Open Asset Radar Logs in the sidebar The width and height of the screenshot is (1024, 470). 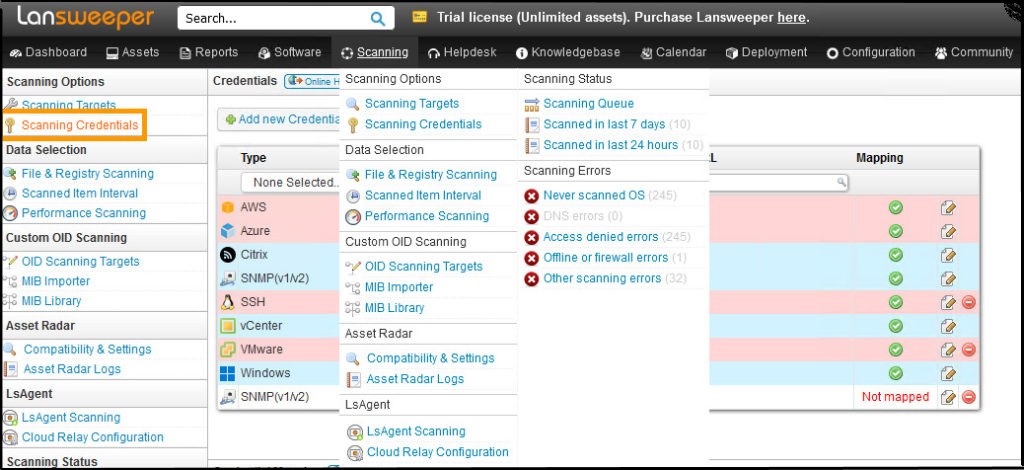[x=72, y=369]
